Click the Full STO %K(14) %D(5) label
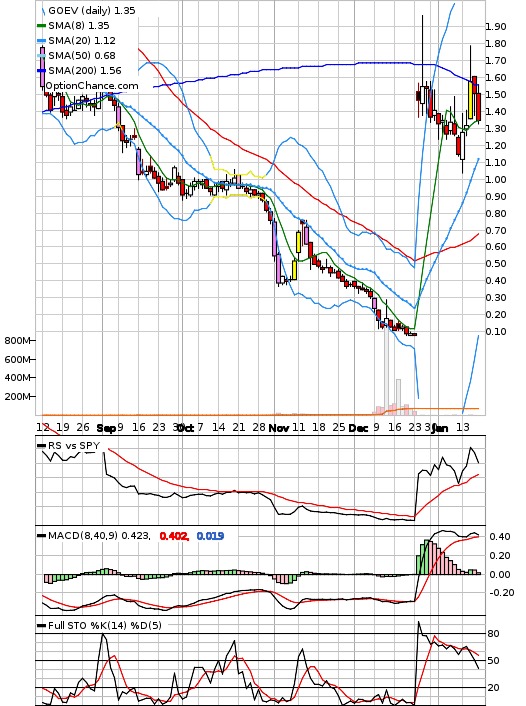The width and height of the screenshot is (526, 706). pyautogui.click(x=104, y=625)
